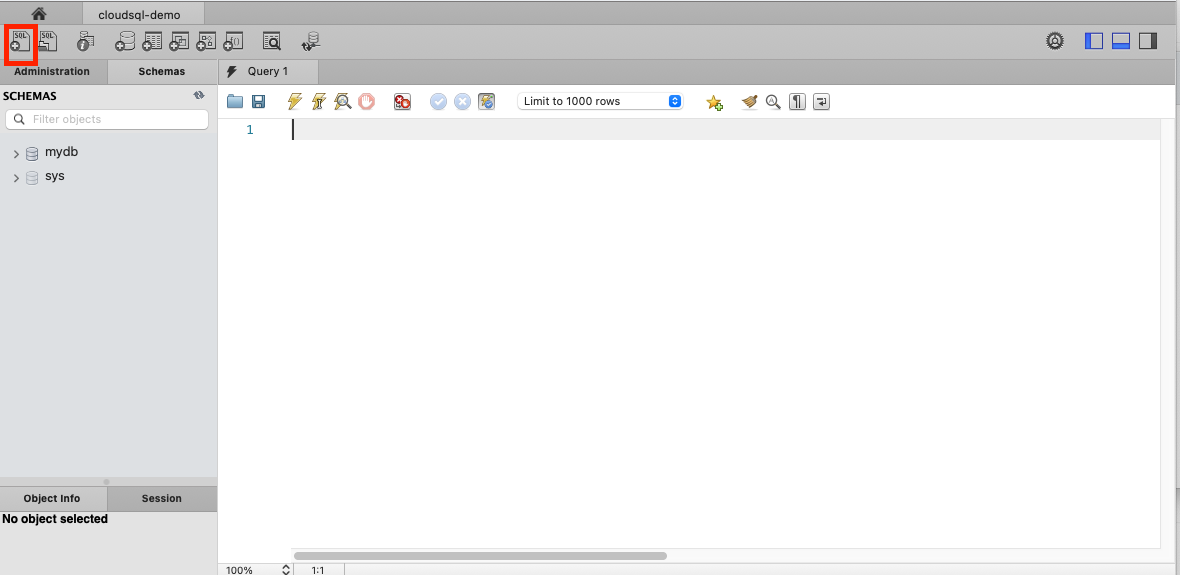Toggle the bottom output panel
This screenshot has height=575, width=1180.
(x=1121, y=41)
